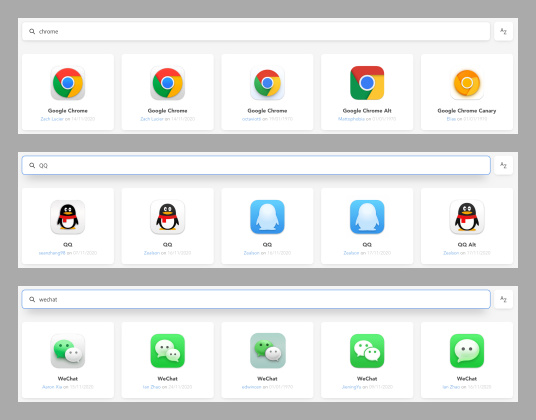Toggle A-Z sorting beside the chrome search

[x=503, y=31]
